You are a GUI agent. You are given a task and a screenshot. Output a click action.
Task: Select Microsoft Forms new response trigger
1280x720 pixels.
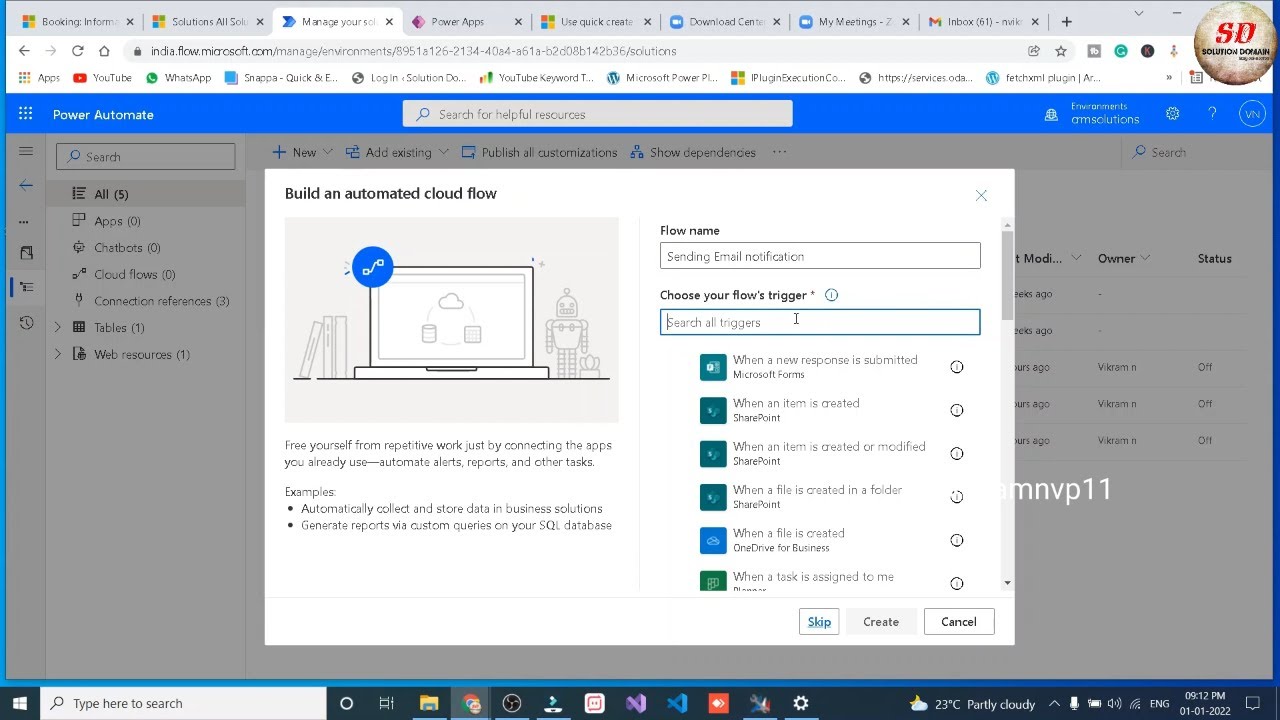point(821,367)
